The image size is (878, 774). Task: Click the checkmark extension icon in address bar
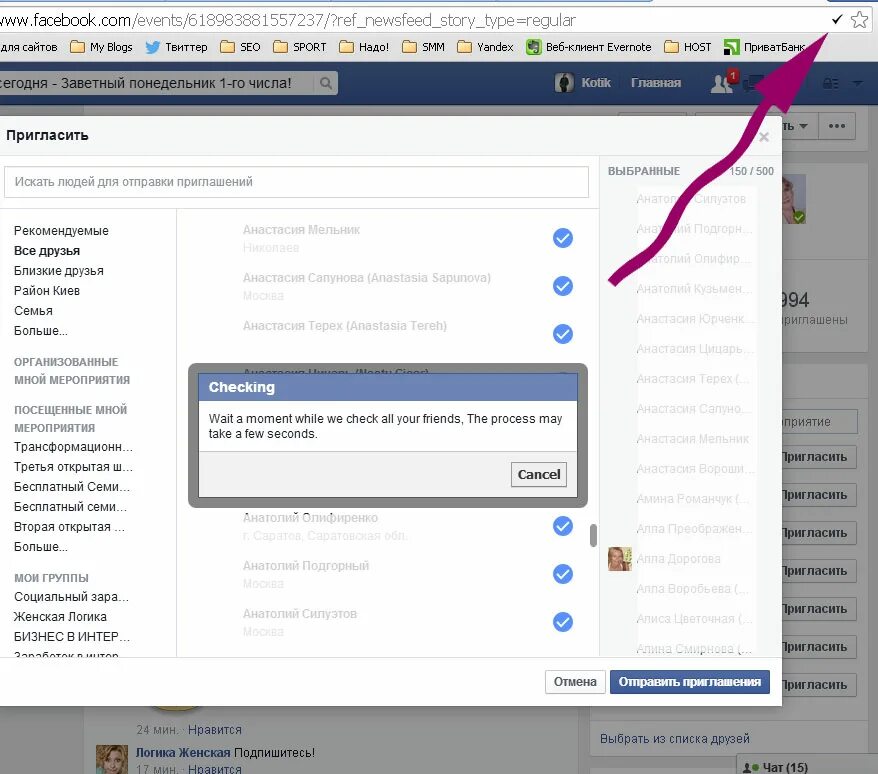pyautogui.click(x=837, y=20)
